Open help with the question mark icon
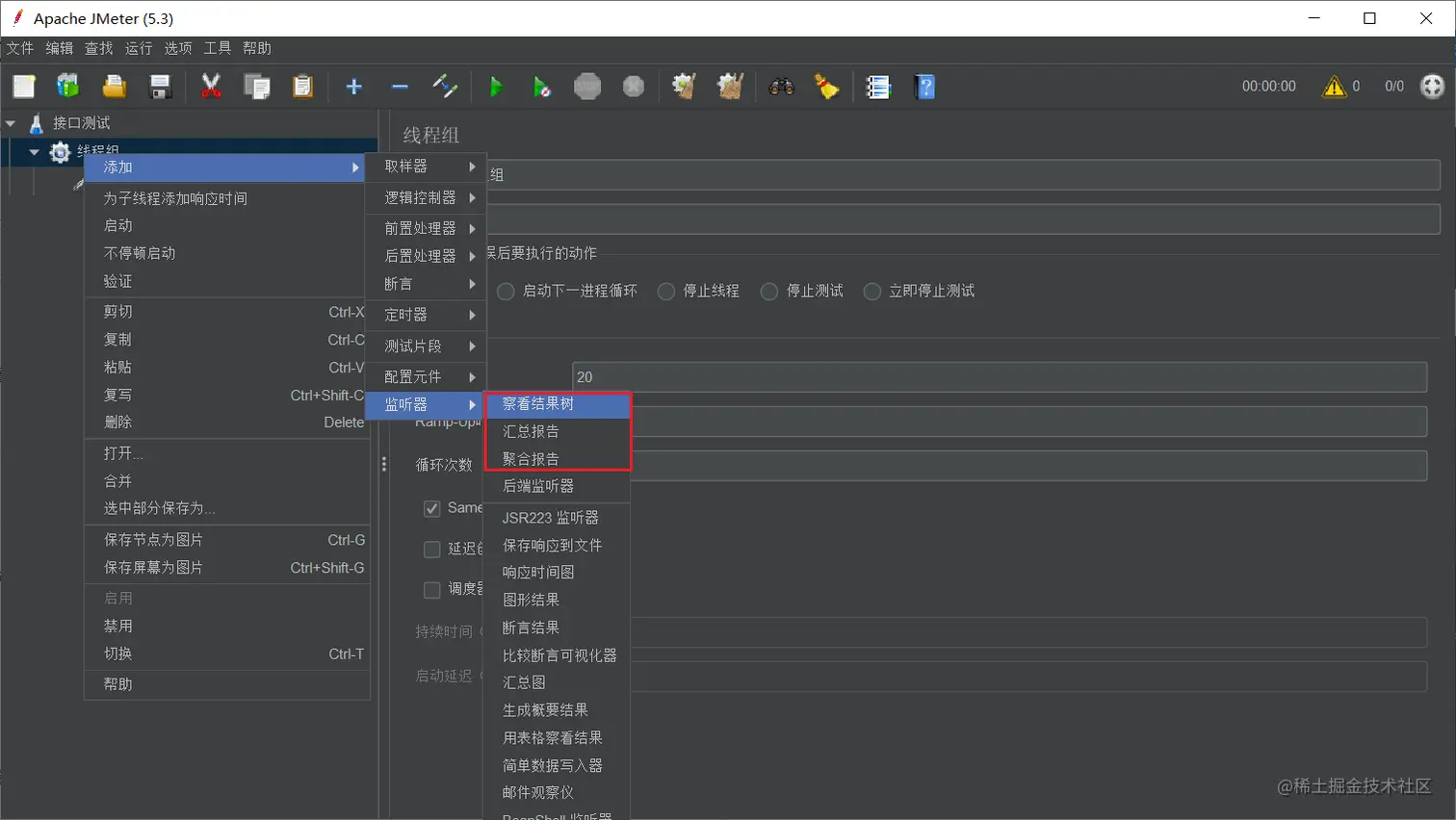The width and height of the screenshot is (1456, 820). [924, 87]
